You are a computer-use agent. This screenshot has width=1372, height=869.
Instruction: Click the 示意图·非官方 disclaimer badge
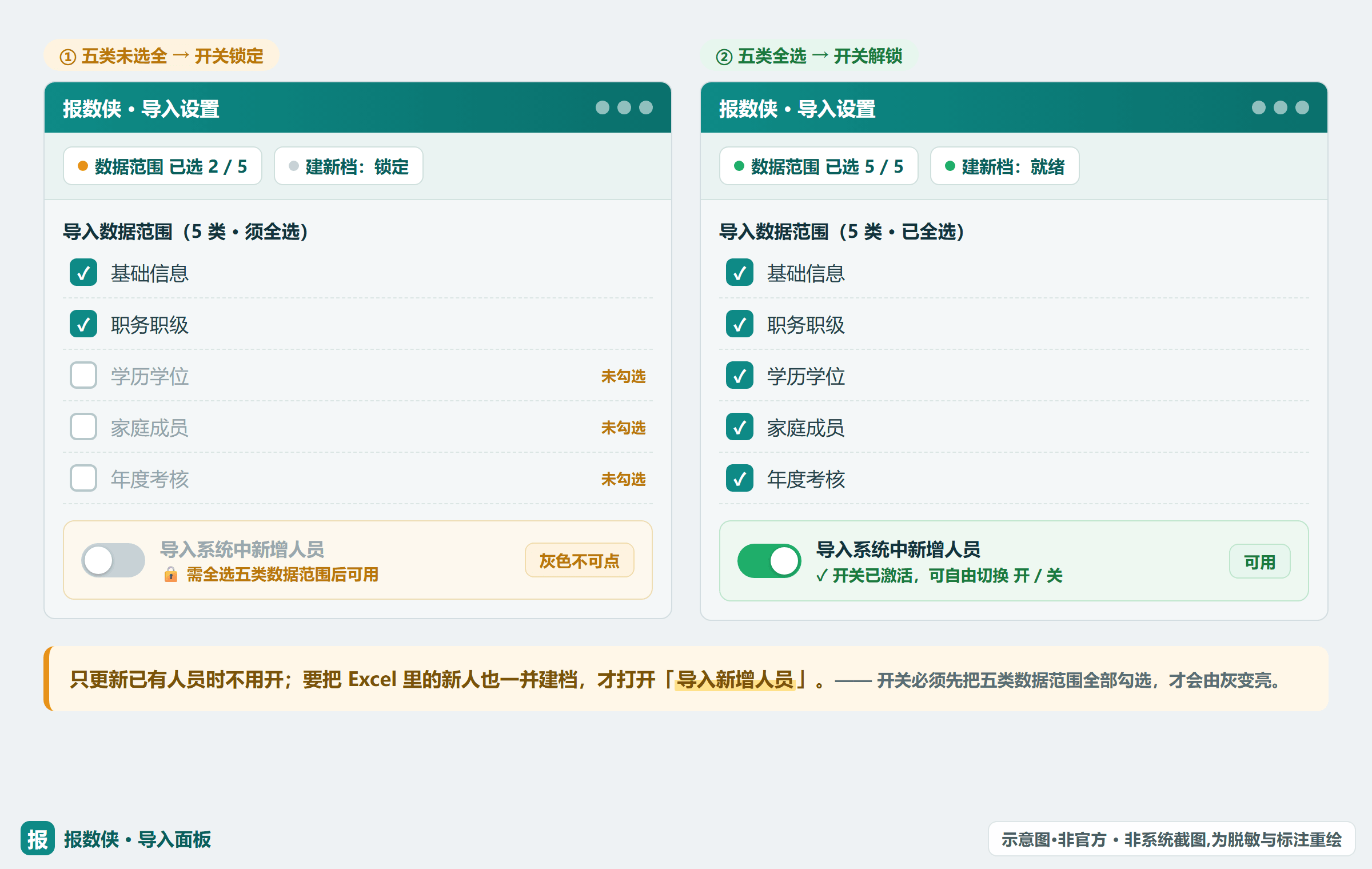coord(1172,839)
